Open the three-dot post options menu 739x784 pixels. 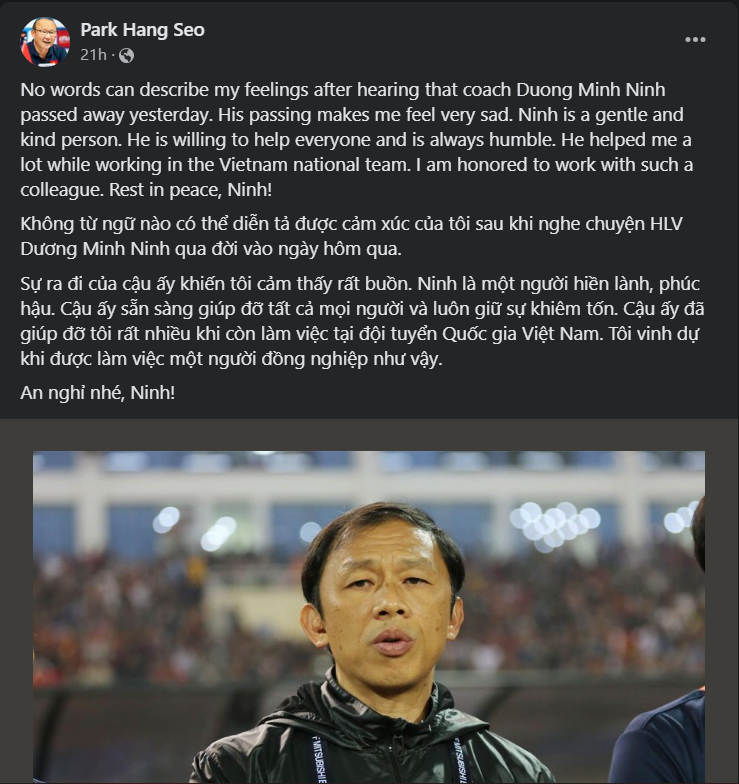[695, 40]
